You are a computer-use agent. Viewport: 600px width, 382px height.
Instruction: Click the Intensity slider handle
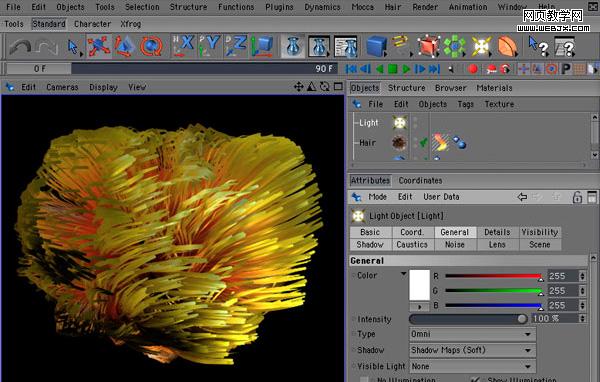tap(522, 319)
